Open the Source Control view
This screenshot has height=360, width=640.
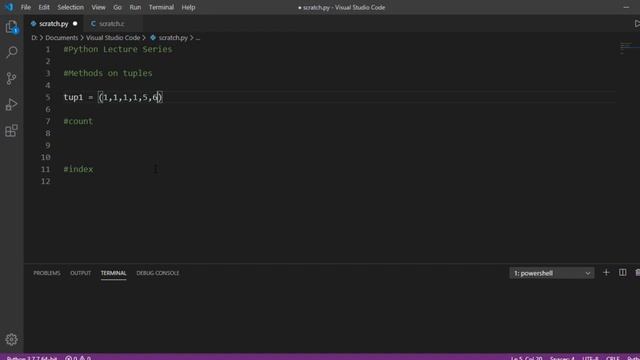coord(11,78)
